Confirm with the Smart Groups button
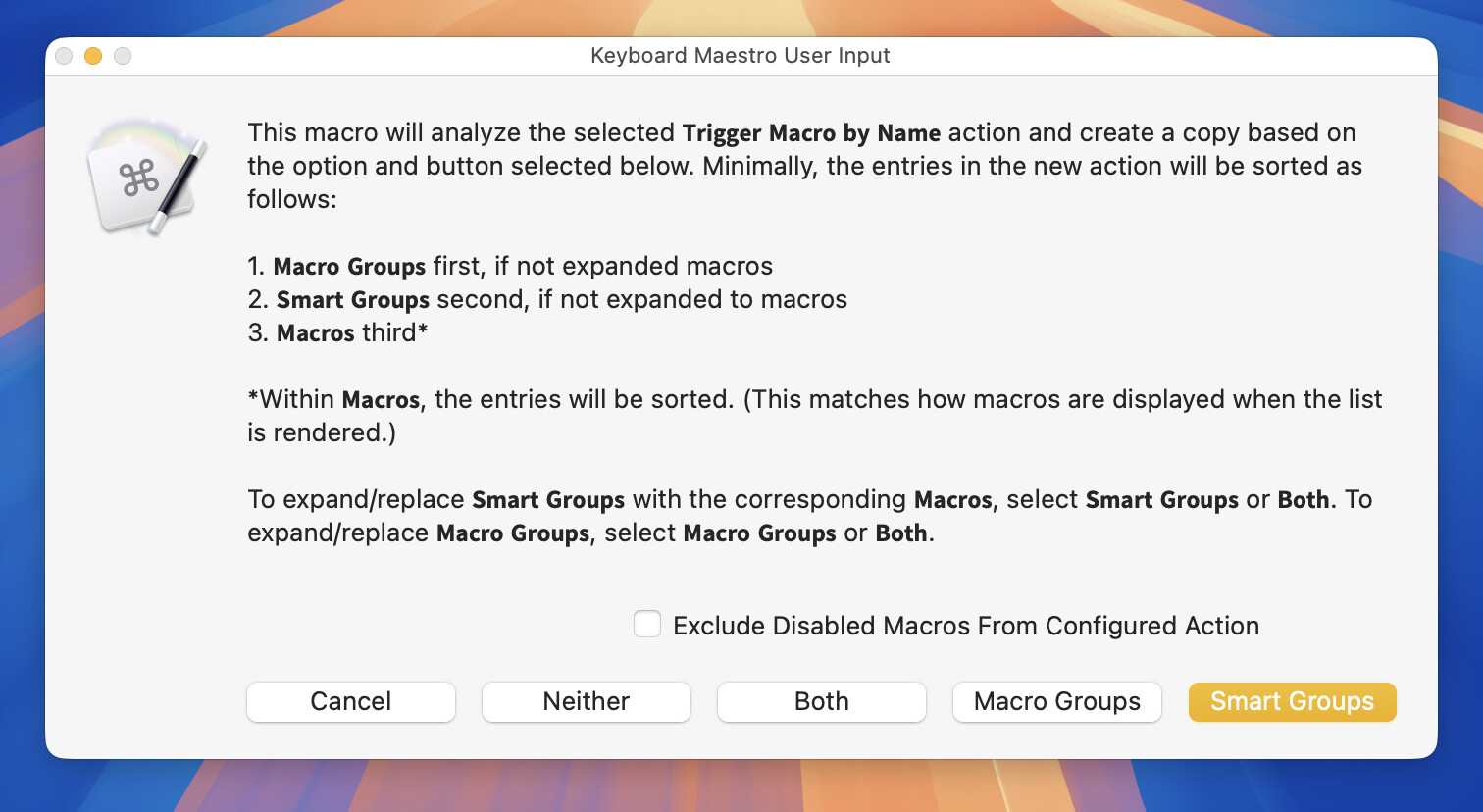This screenshot has width=1483, height=812. 1293,701
